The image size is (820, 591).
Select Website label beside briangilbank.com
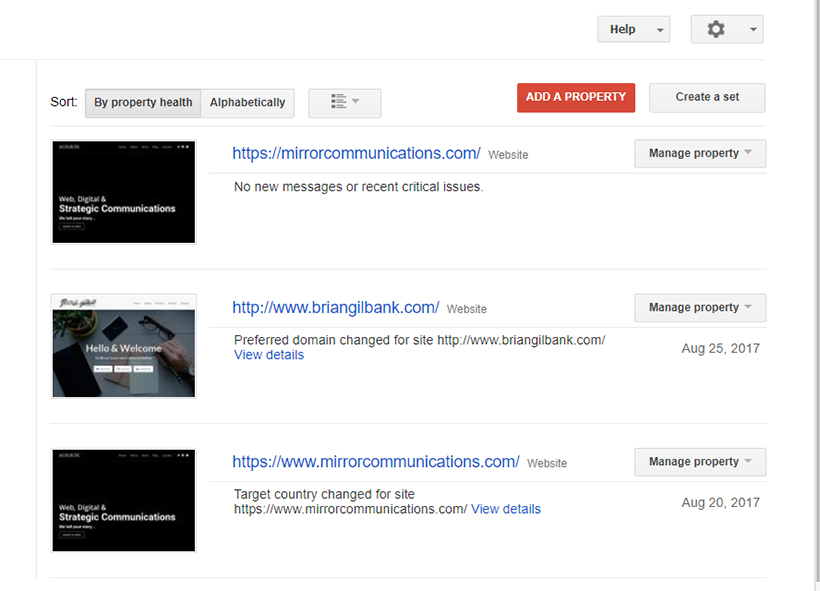[x=466, y=309]
